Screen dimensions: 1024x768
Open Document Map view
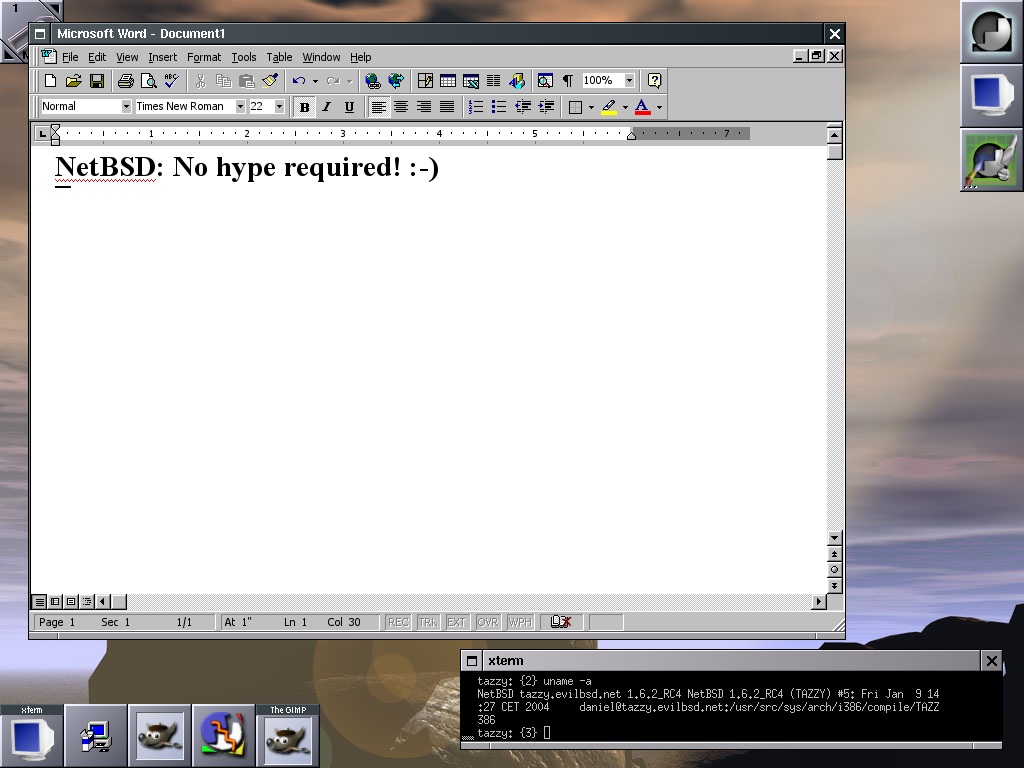click(x=545, y=81)
